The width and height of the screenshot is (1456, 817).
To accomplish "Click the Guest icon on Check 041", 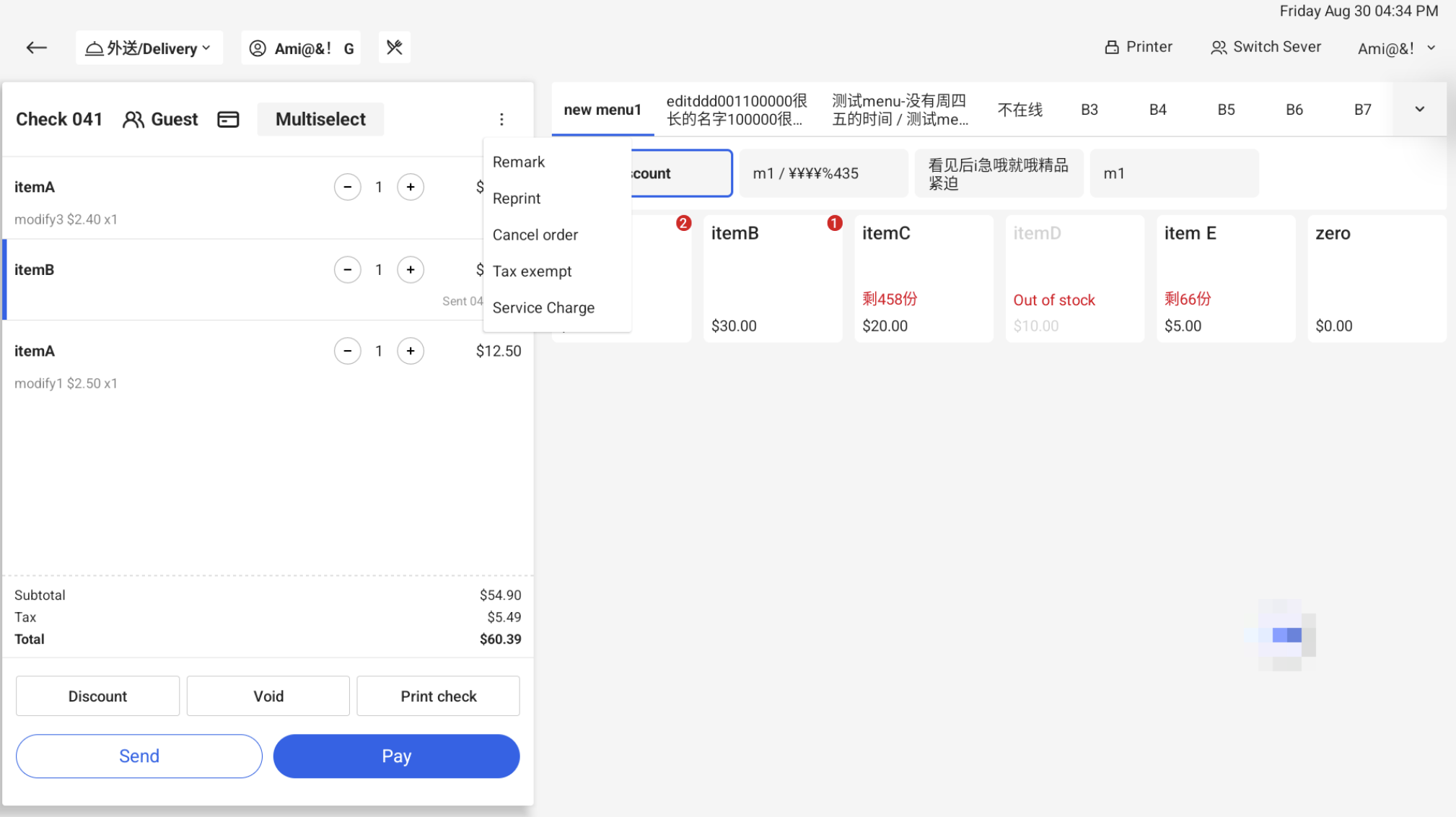I will (x=133, y=119).
